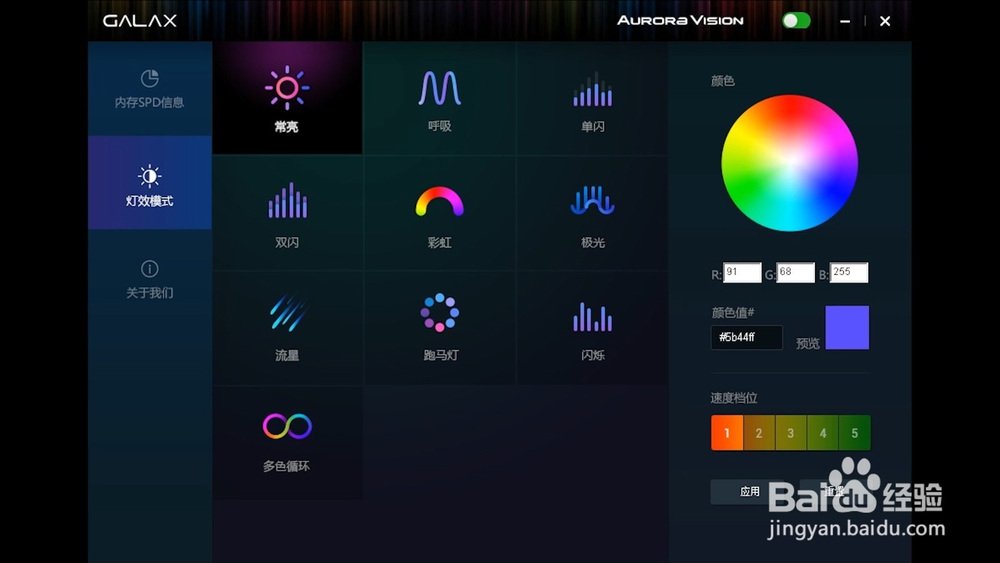
Task: Set speed level 4
Action: [823, 433]
